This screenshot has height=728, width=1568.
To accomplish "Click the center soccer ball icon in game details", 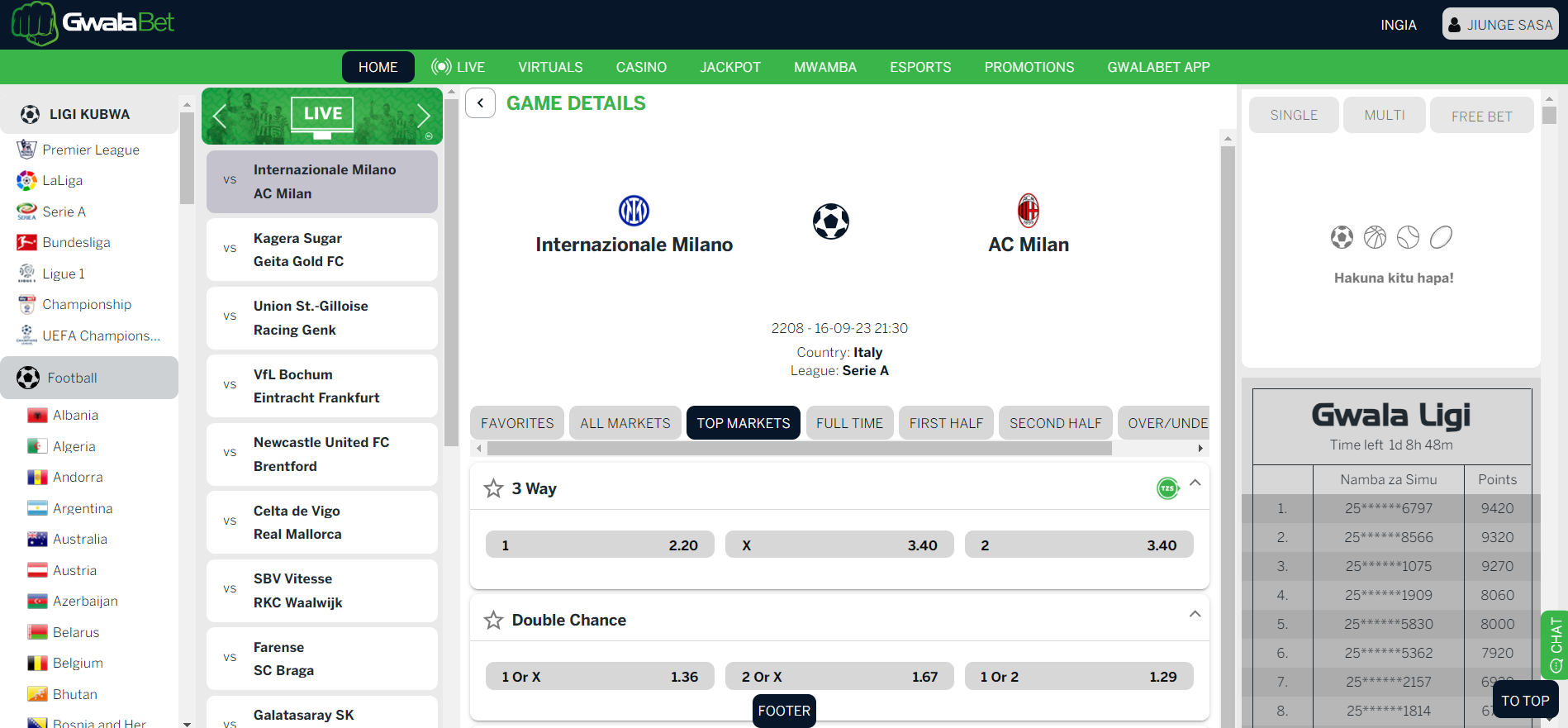I will tap(831, 221).
